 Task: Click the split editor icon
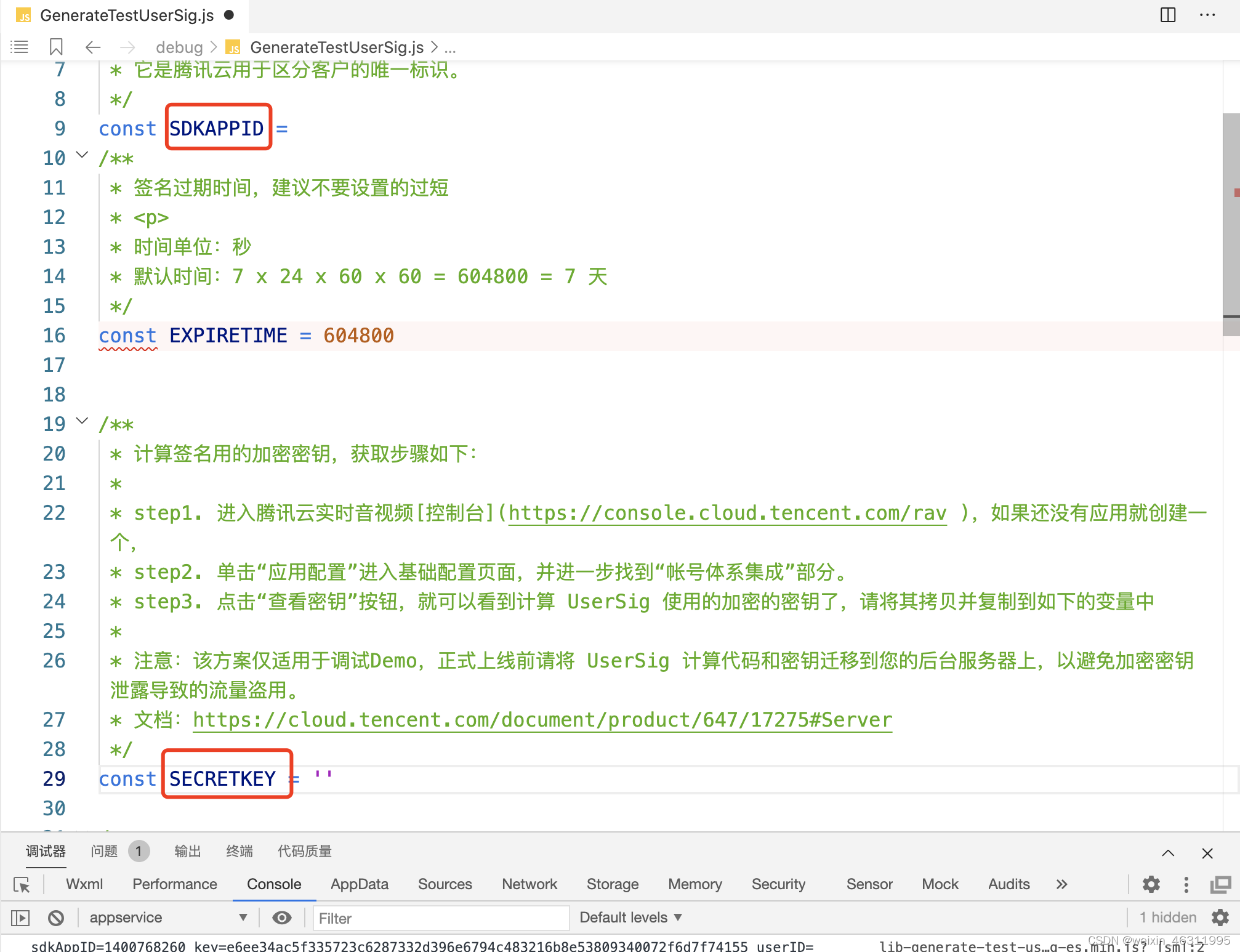pos(1167,15)
